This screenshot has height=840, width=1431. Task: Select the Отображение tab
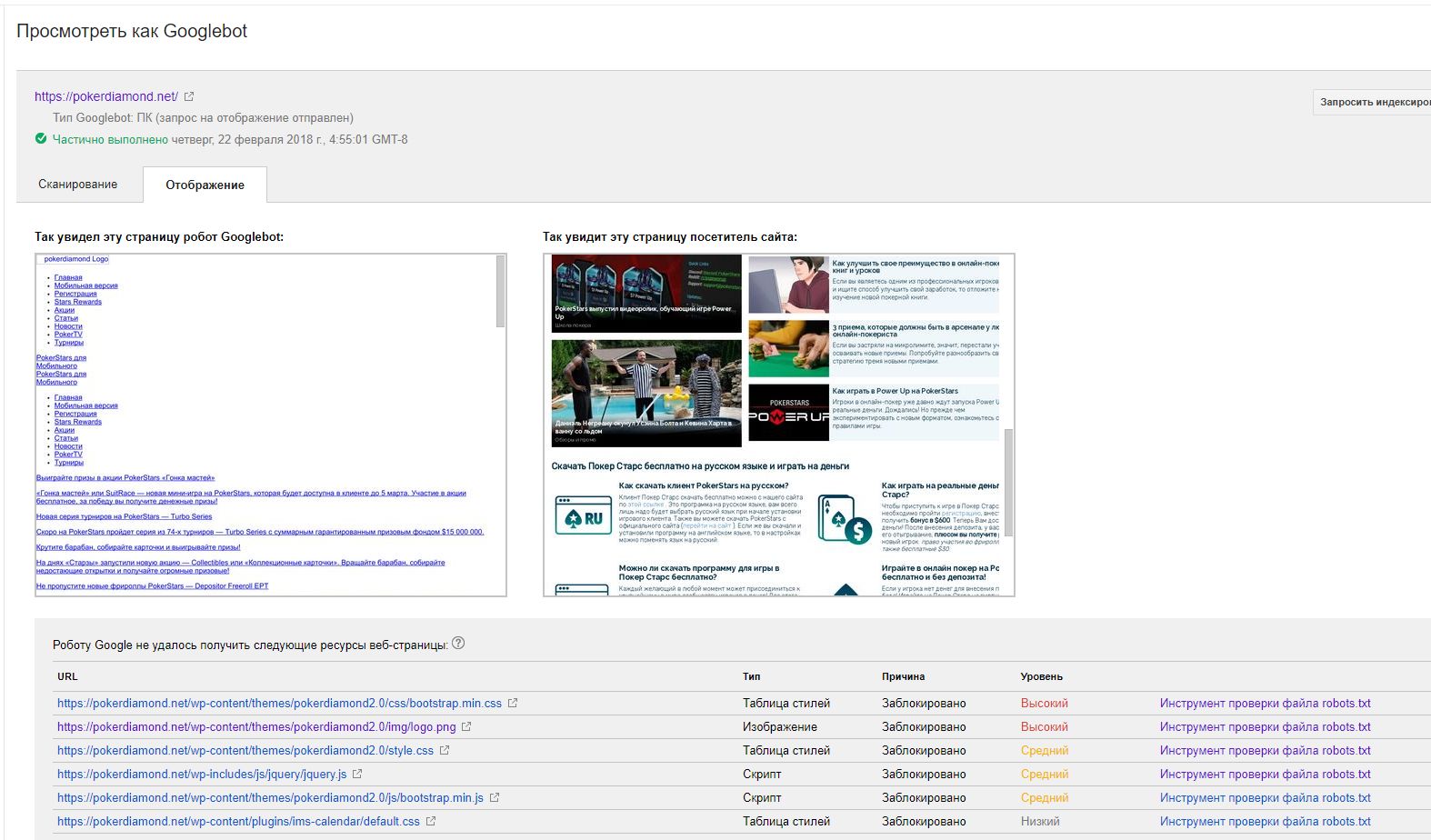click(x=205, y=185)
